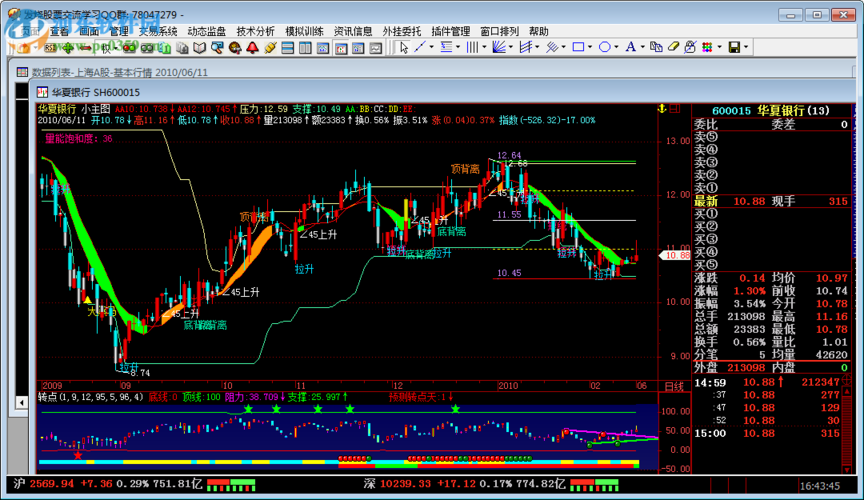Expand dropdown arrow next to save icon
Image resolution: width=864 pixels, height=500 pixels.
click(x=747, y=47)
